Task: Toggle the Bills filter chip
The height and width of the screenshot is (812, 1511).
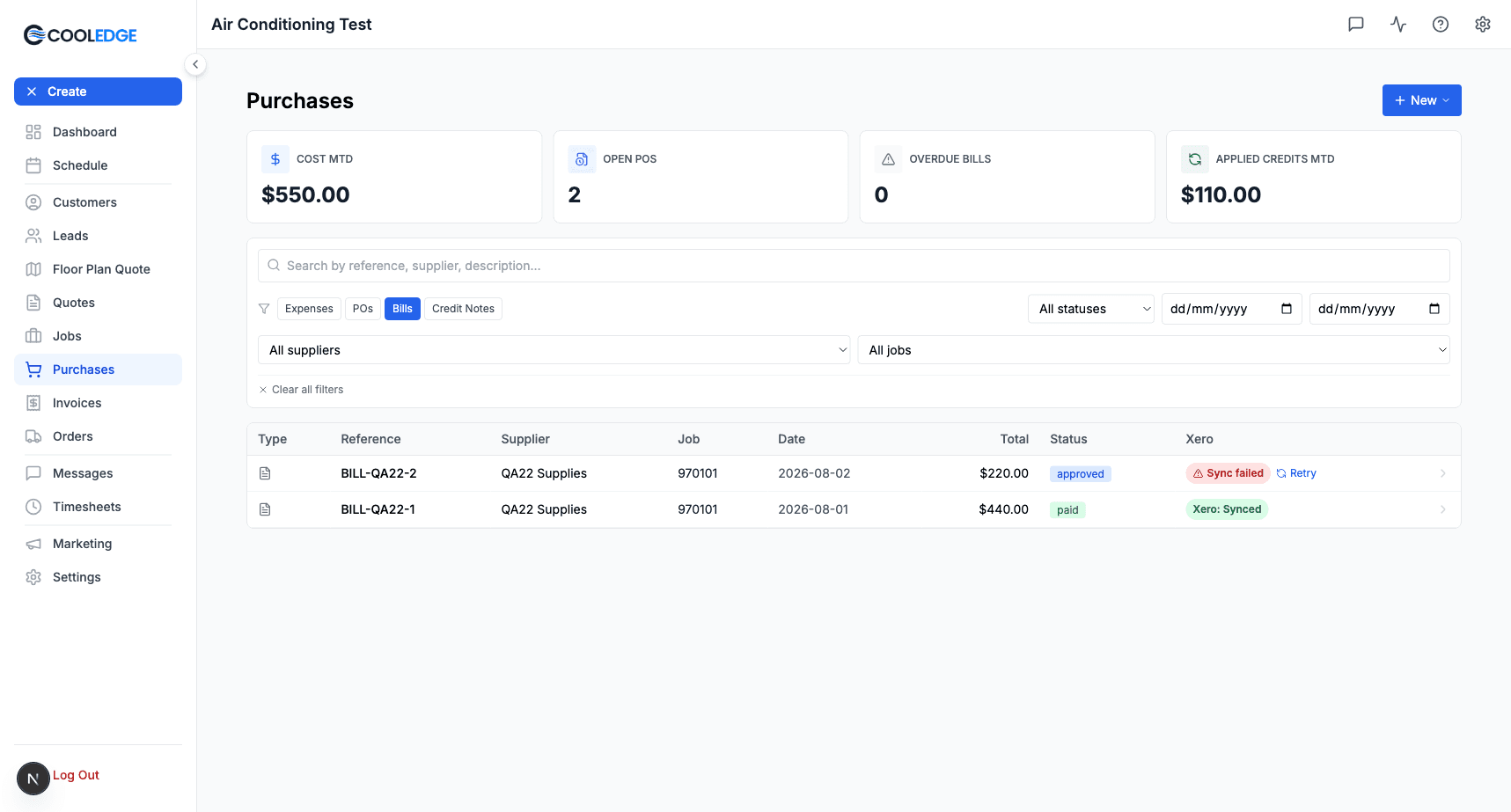Action: coord(402,309)
